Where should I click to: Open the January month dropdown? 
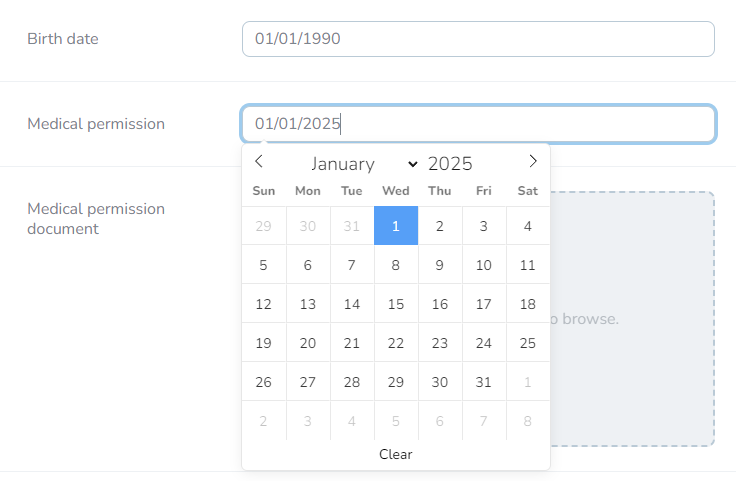[x=364, y=164]
